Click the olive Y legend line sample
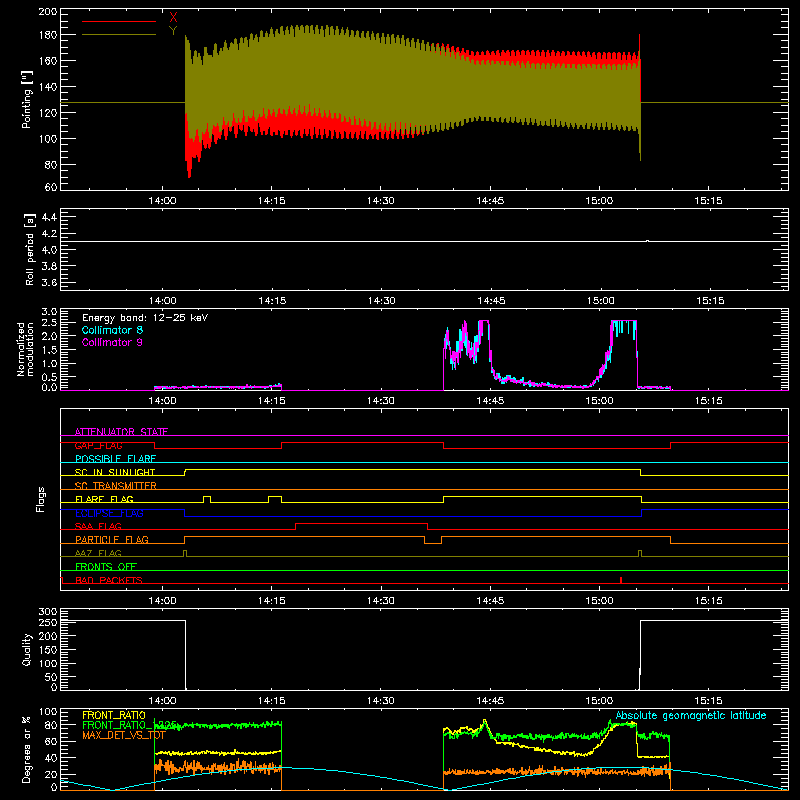 119,35
